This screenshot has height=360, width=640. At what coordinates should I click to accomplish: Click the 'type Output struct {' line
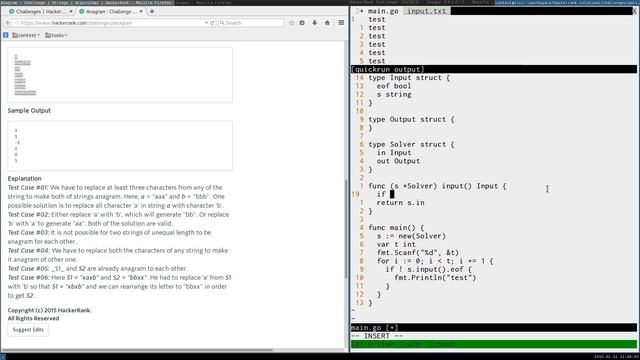coord(411,120)
